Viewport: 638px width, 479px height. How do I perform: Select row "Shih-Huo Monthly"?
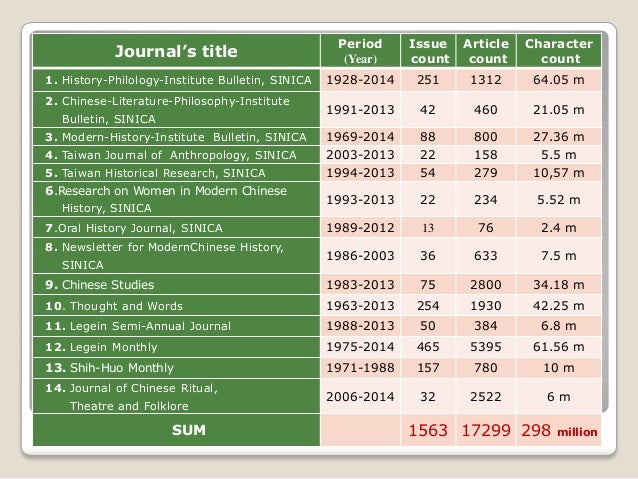click(x=317, y=368)
